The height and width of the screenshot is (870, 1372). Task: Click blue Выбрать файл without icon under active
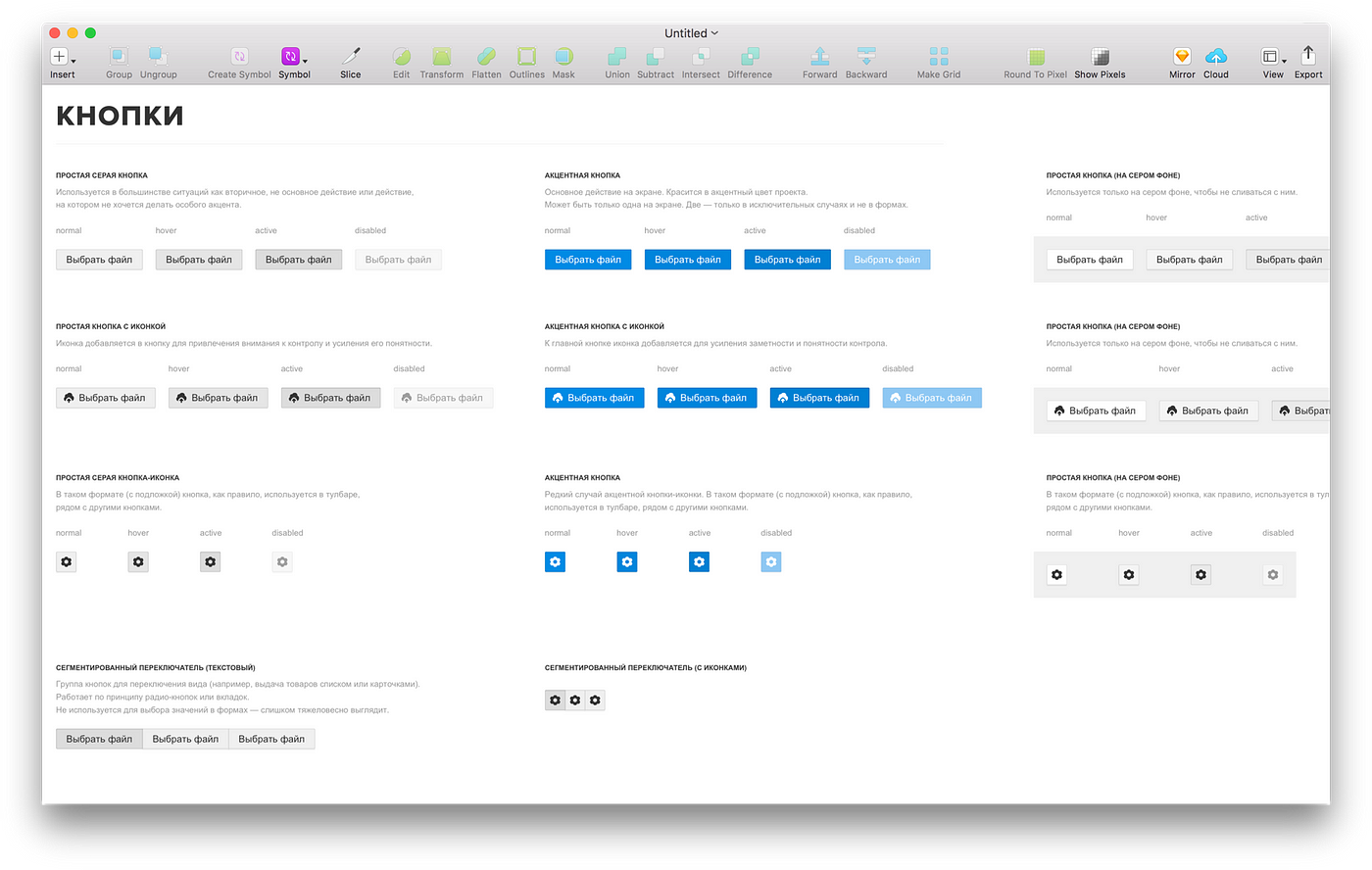(x=788, y=260)
